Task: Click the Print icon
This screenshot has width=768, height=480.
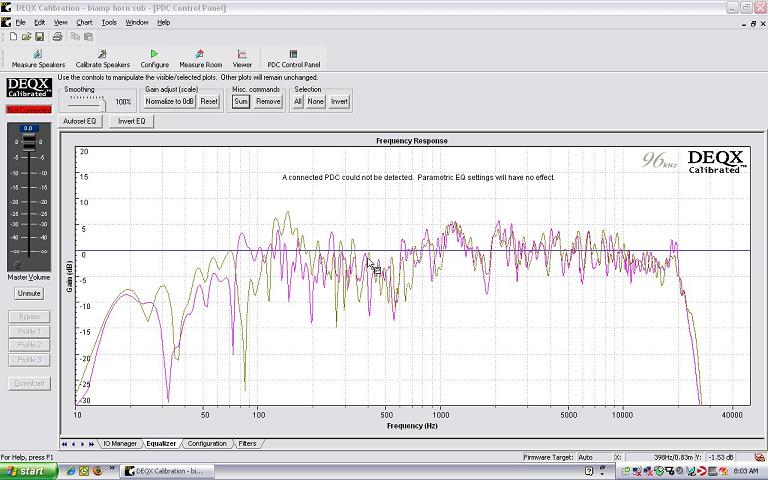Action: (x=57, y=37)
